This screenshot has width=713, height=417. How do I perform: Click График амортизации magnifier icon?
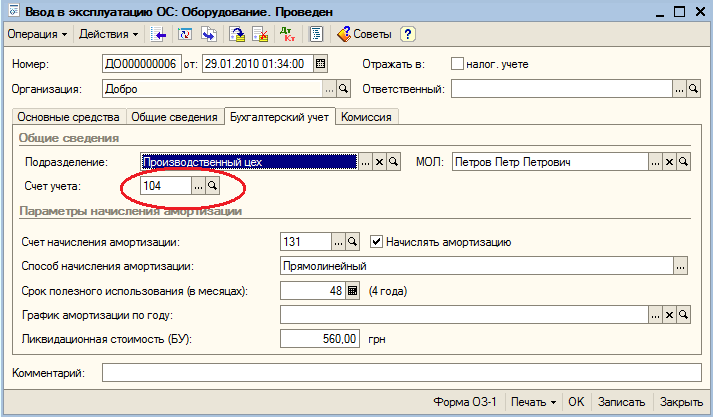[683, 315]
